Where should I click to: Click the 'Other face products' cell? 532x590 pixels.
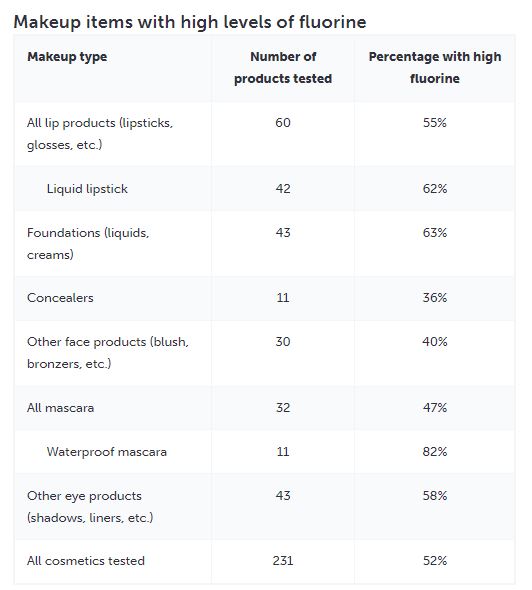point(108,353)
